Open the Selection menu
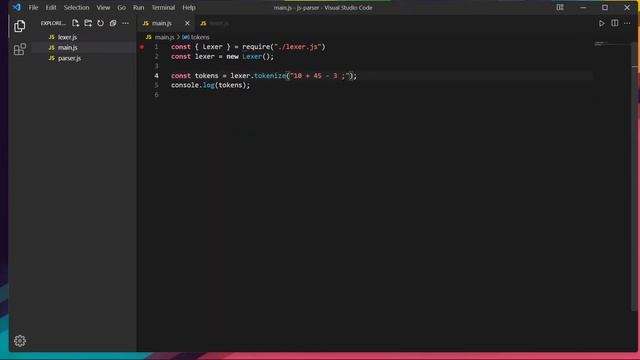Screen dimensions: 640x360 [x=76, y=7]
